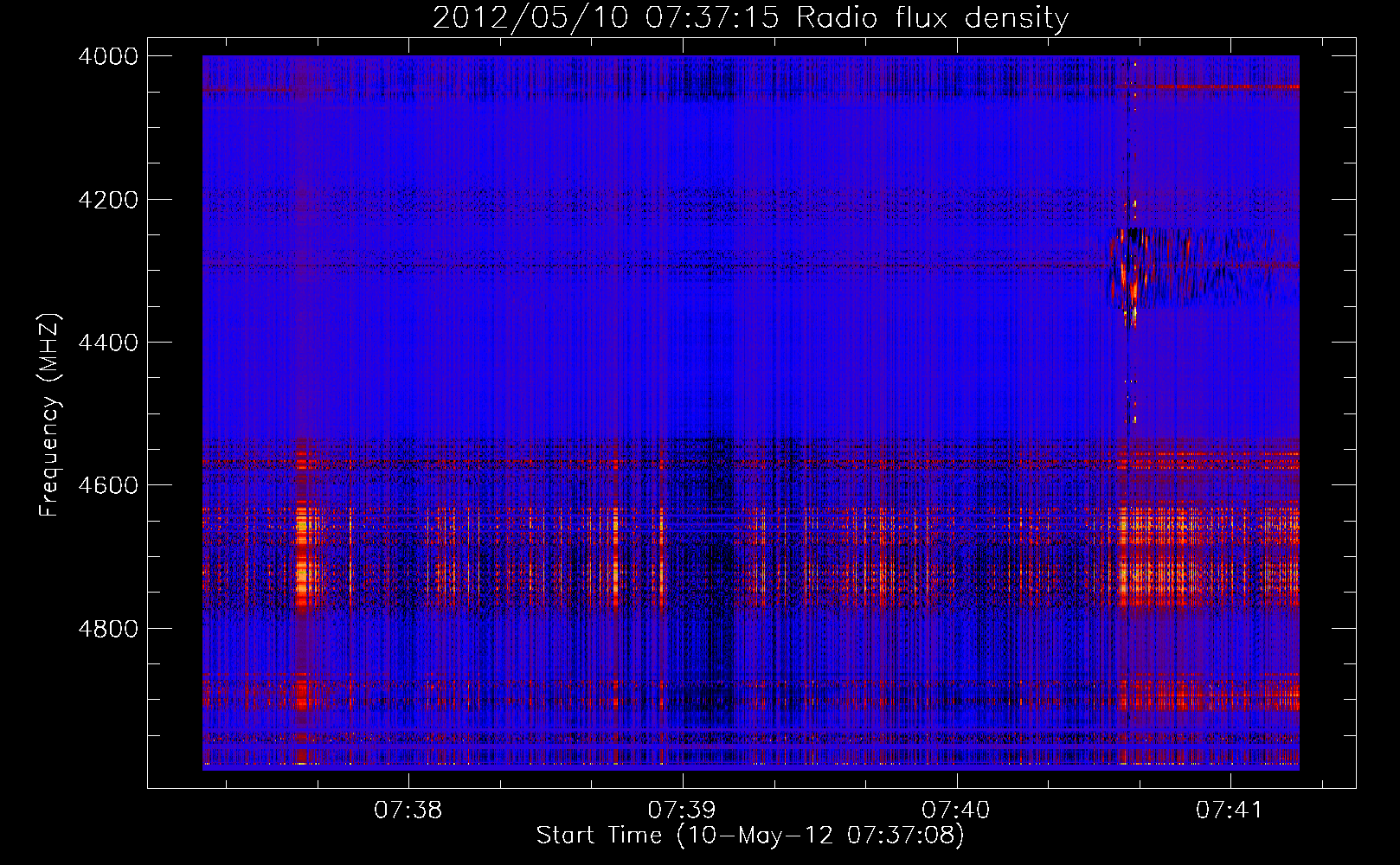The height and width of the screenshot is (865, 1400).
Task: Click the burst feature near 4300 MHz at 07:40:40
Action: pyautogui.click(x=1131, y=270)
